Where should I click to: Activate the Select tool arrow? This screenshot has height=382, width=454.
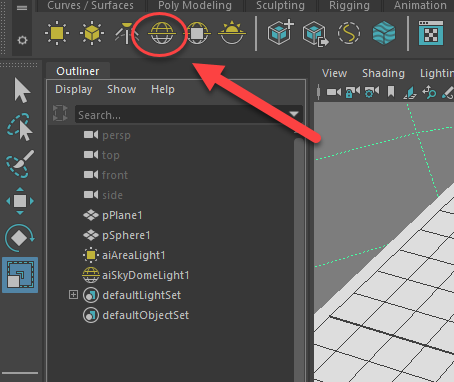click(x=22, y=90)
